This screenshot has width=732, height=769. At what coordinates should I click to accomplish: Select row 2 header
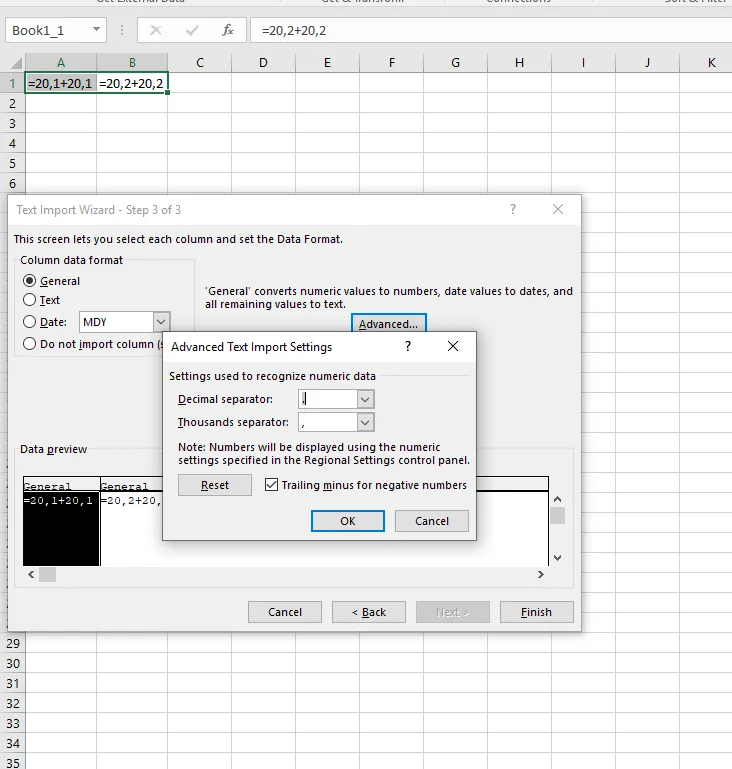point(13,103)
